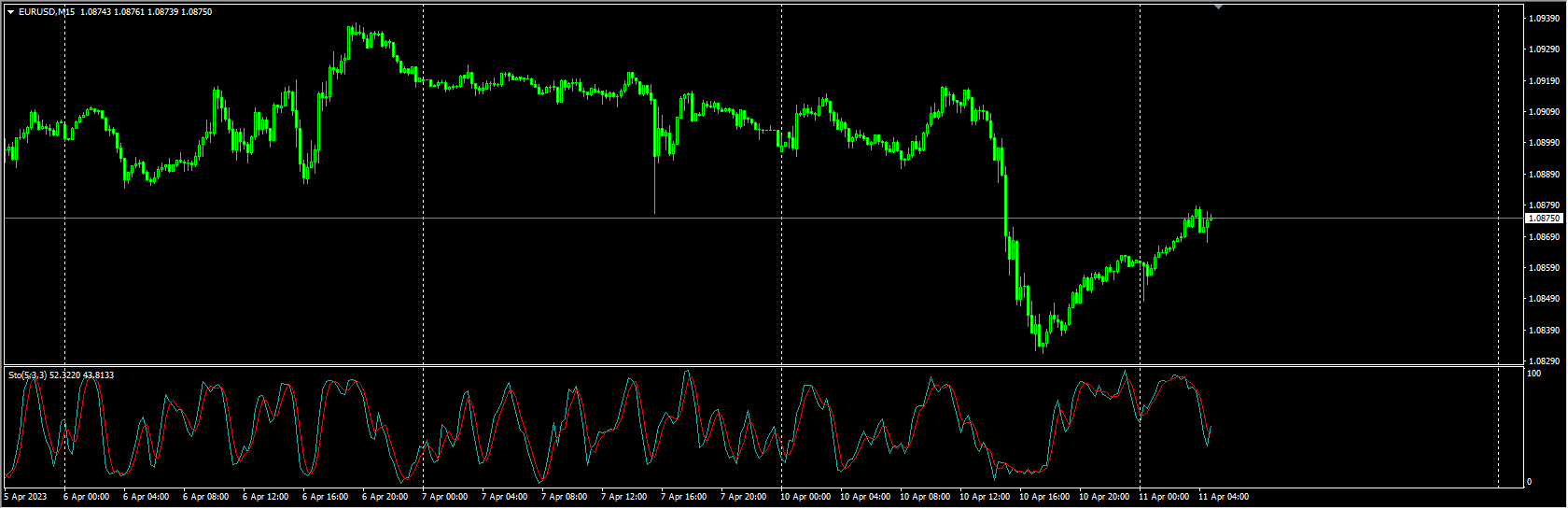Click the 7 Apr 00:00 time label
The width and height of the screenshot is (1568, 509).
coord(444,497)
